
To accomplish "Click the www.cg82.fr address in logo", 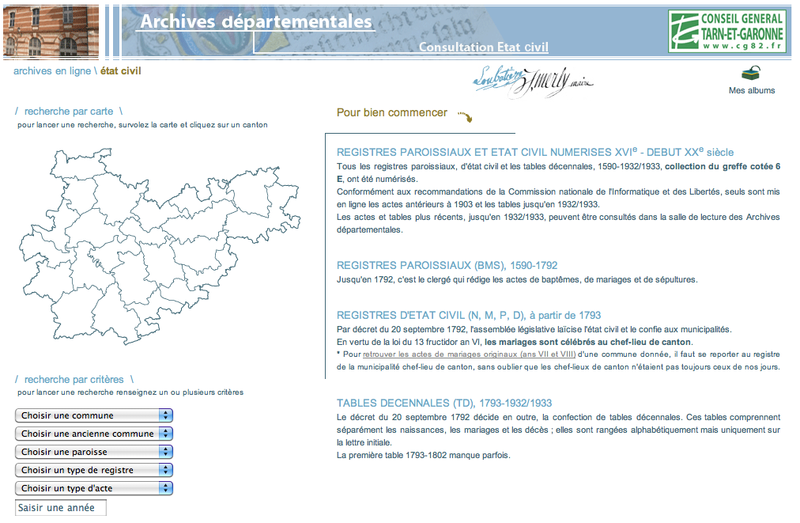I will click(742, 46).
